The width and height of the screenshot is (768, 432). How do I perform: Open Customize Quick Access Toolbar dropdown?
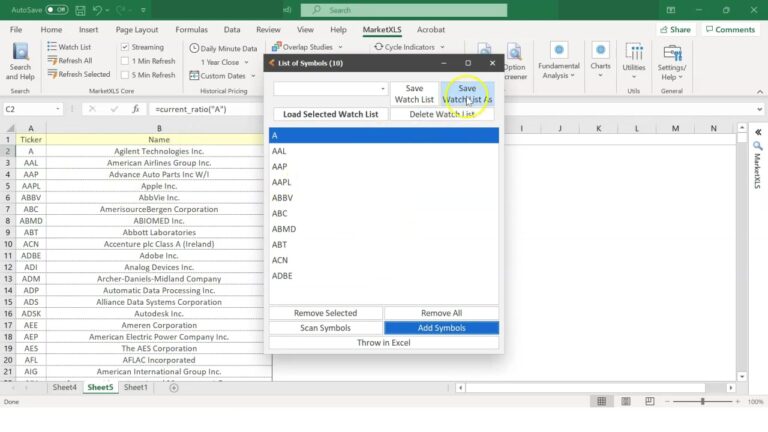[x=143, y=10]
